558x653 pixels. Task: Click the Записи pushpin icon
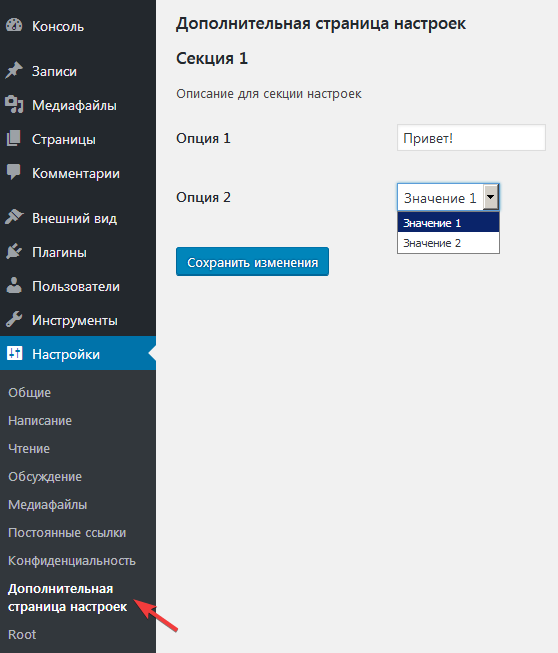[14, 70]
